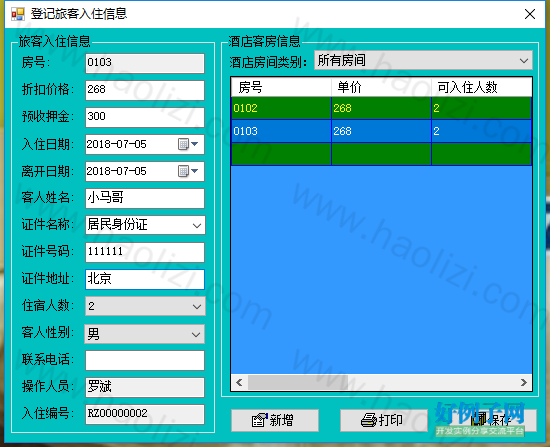
Task: Click the 新增 (Add) button
Action: coord(275,420)
